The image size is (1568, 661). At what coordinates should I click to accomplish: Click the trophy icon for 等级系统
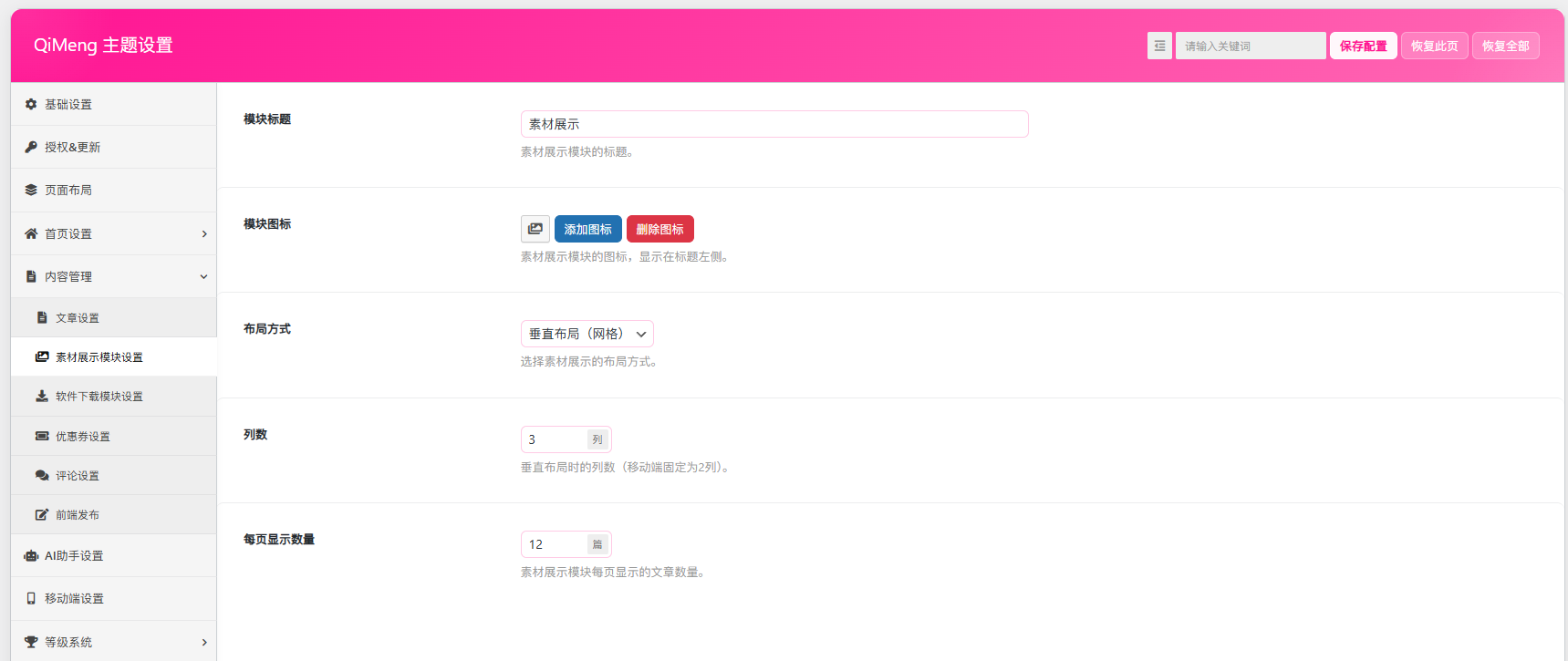(31, 642)
